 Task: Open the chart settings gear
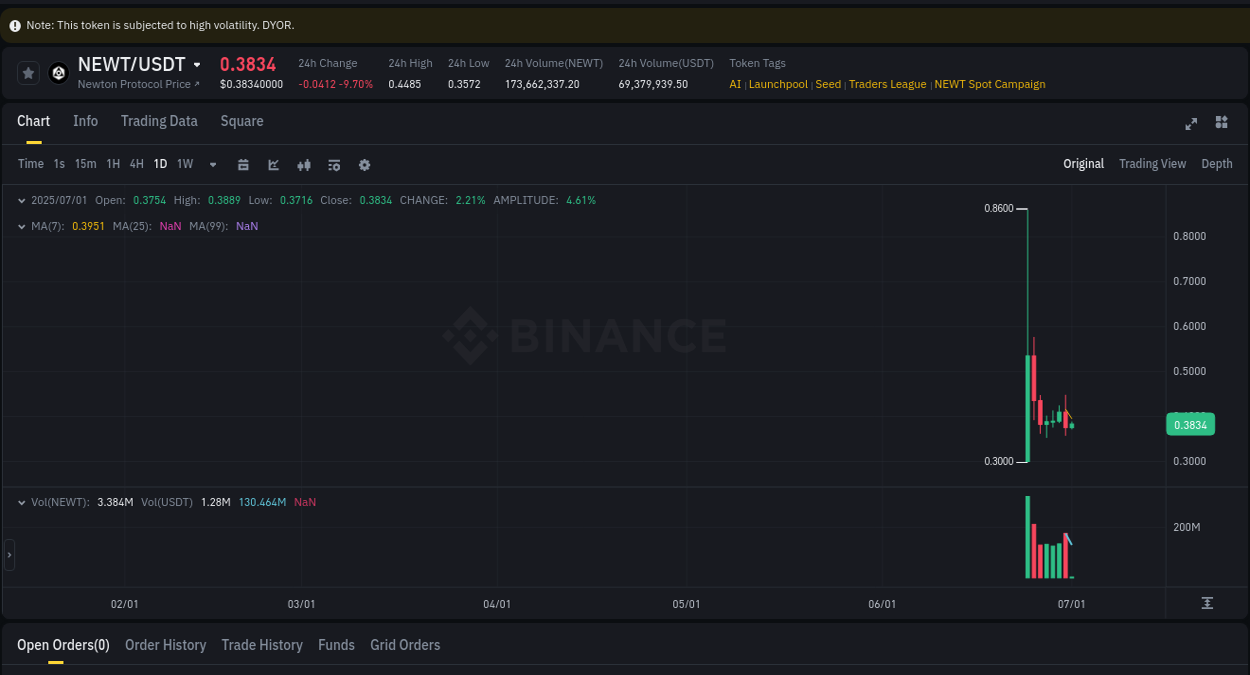click(x=364, y=164)
